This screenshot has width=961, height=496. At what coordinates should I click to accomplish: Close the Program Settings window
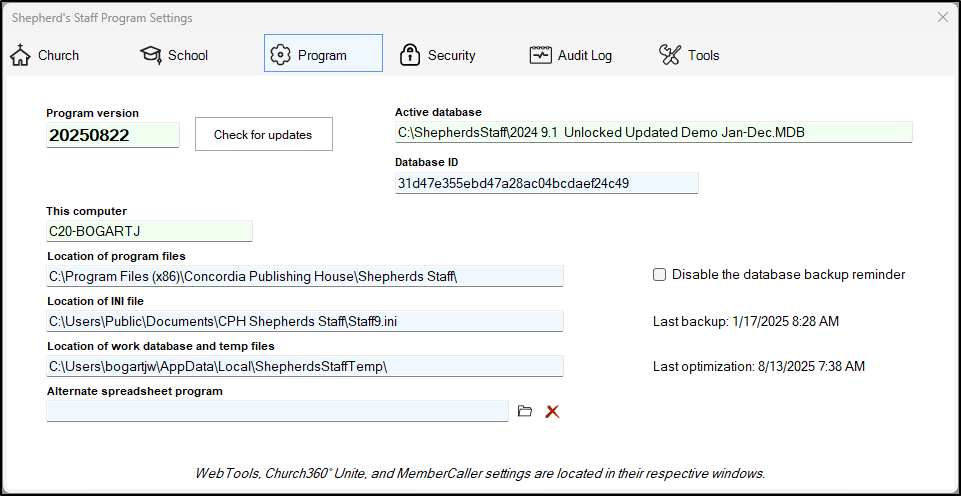pyautogui.click(x=942, y=17)
